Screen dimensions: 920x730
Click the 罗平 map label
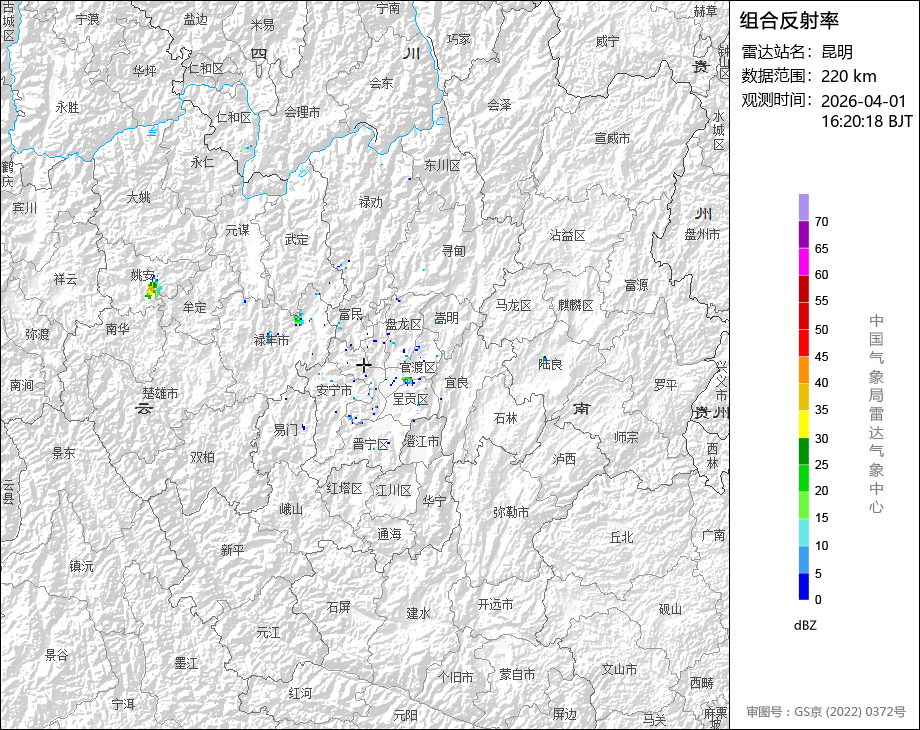665,384
